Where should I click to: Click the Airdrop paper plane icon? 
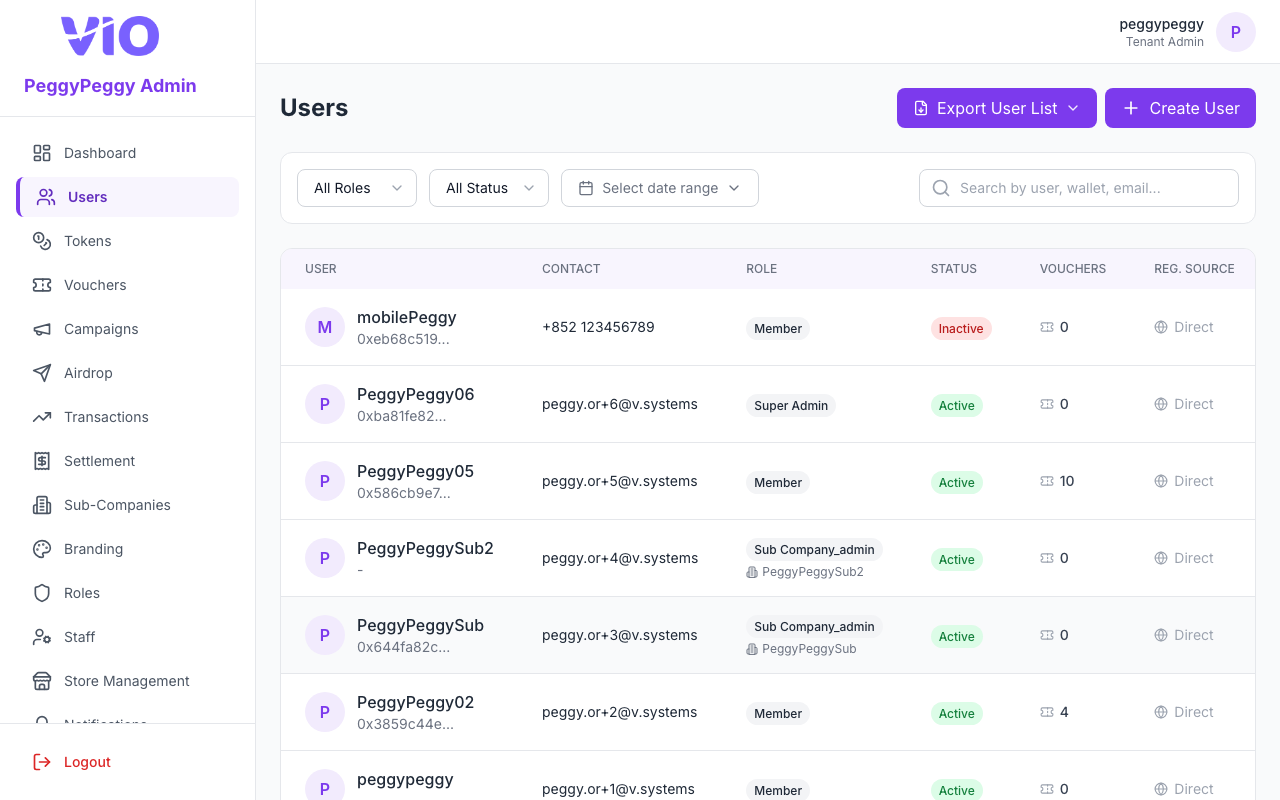pyautogui.click(x=42, y=373)
